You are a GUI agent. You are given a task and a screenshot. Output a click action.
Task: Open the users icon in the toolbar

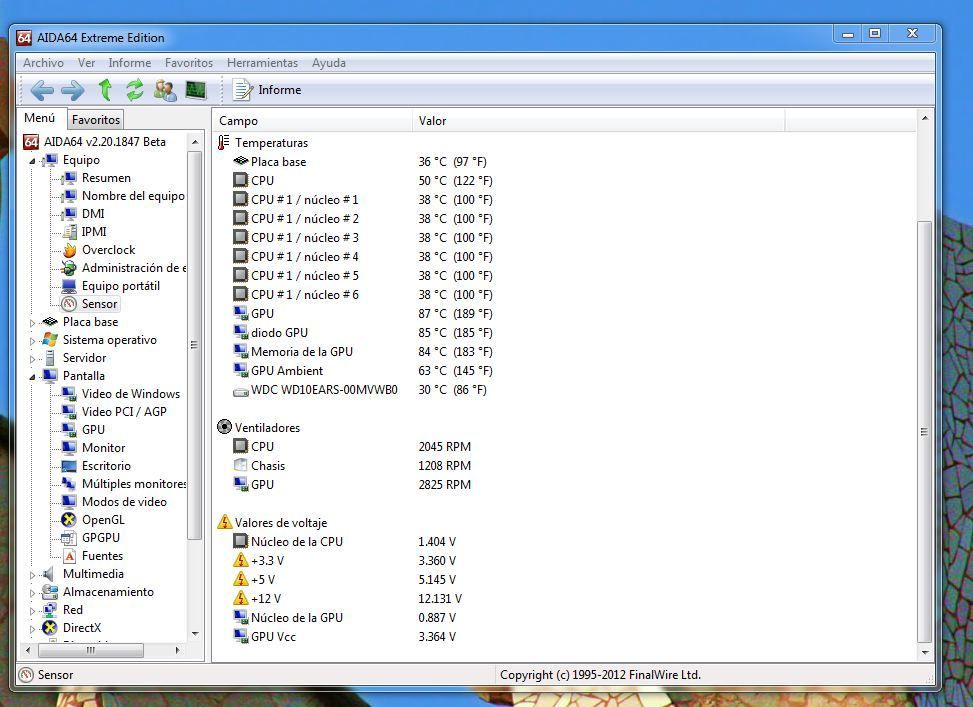point(165,90)
